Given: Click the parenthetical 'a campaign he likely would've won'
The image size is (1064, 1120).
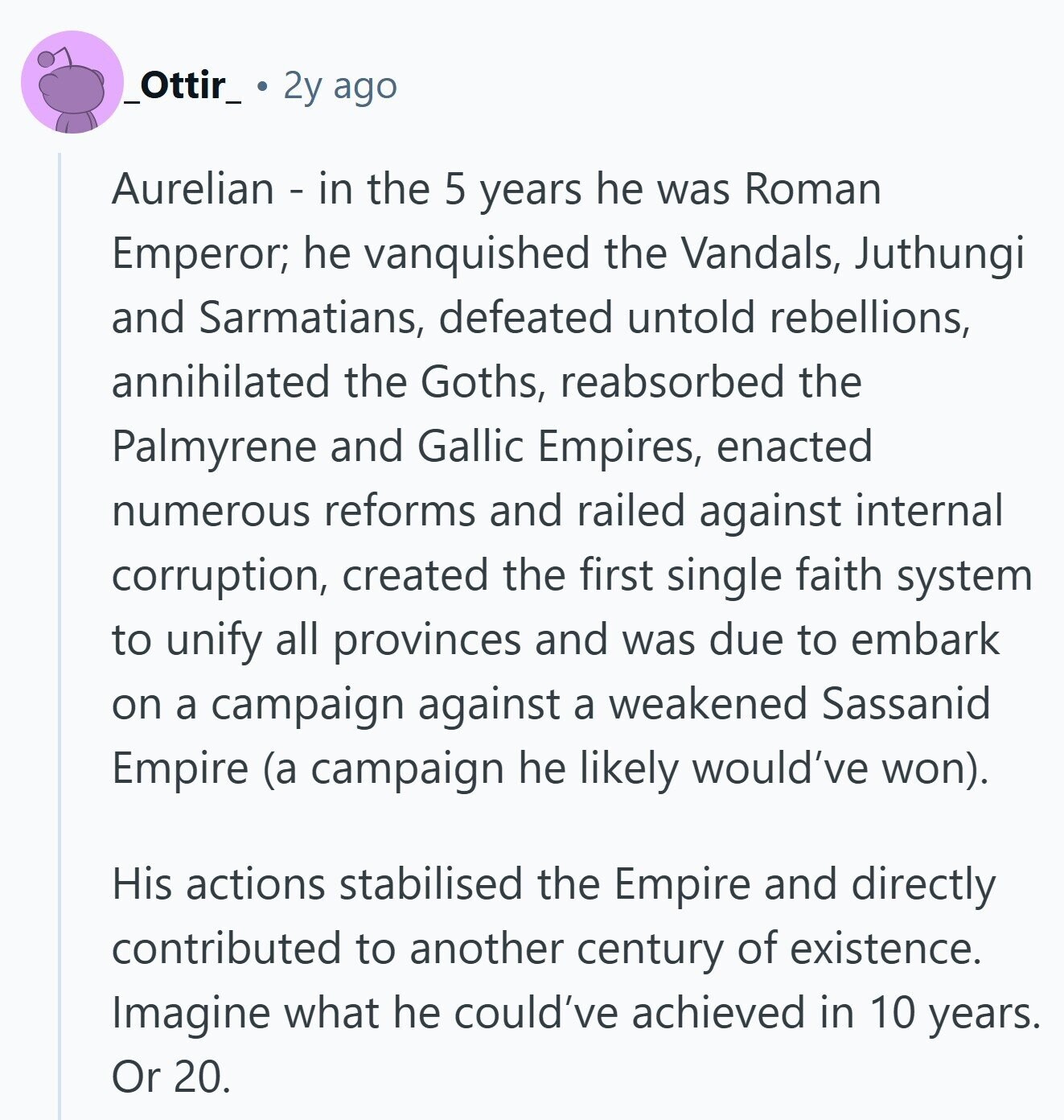Looking at the screenshot, I should [x=624, y=770].
